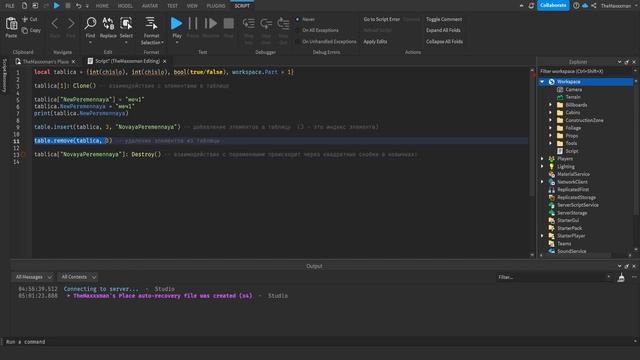Toggle breakpoint marker on line 13
640x360 pixels.
(23, 155)
